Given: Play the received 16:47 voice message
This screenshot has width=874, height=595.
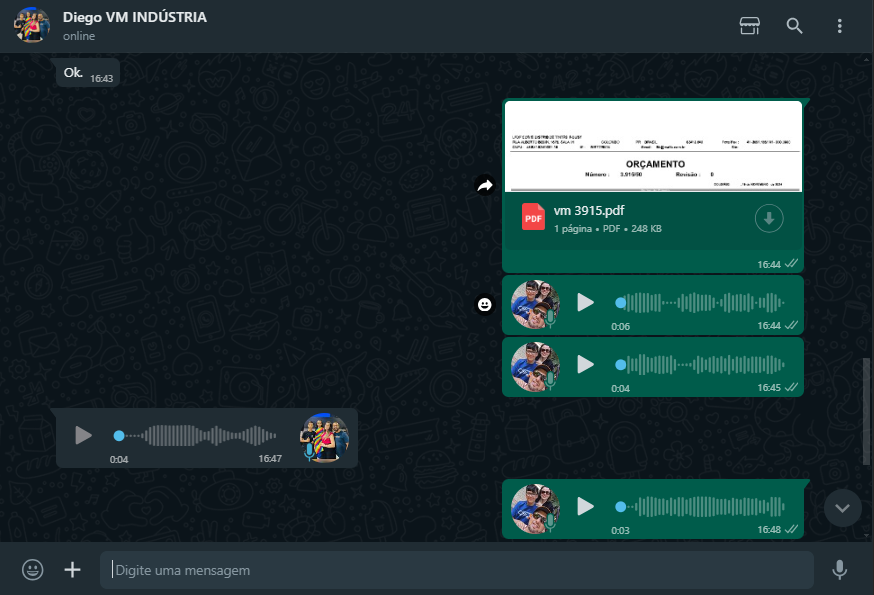Looking at the screenshot, I should [x=84, y=436].
